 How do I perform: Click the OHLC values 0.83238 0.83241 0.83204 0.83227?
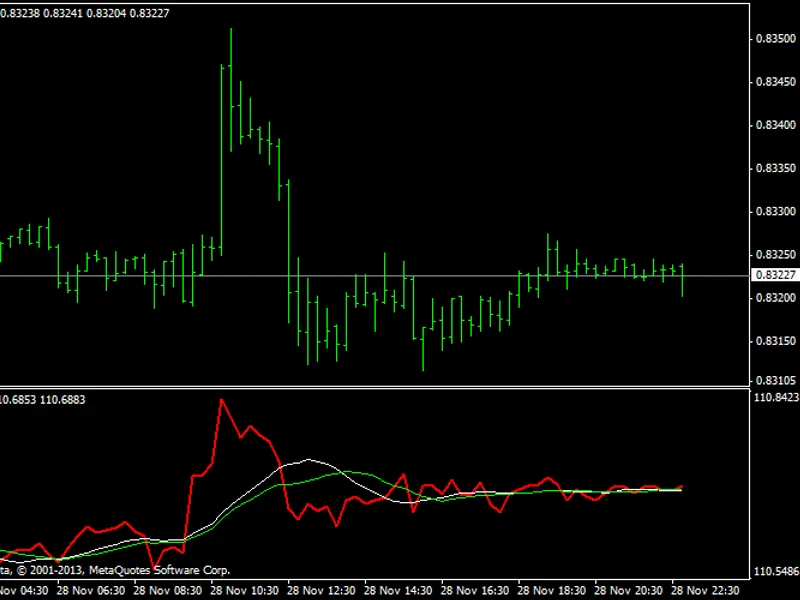point(85,13)
